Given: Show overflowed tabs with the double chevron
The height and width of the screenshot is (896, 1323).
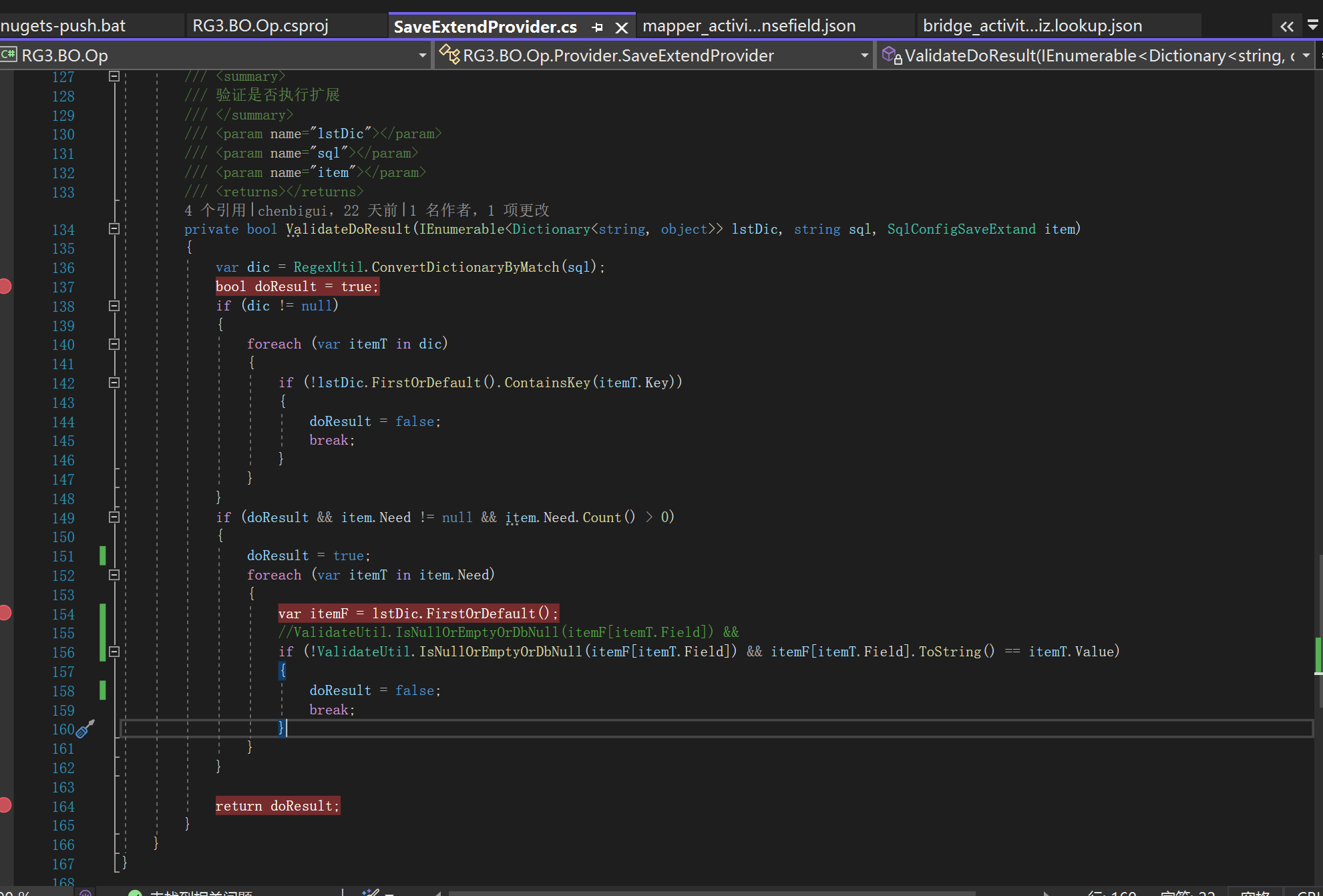Looking at the screenshot, I should coord(1287,27).
